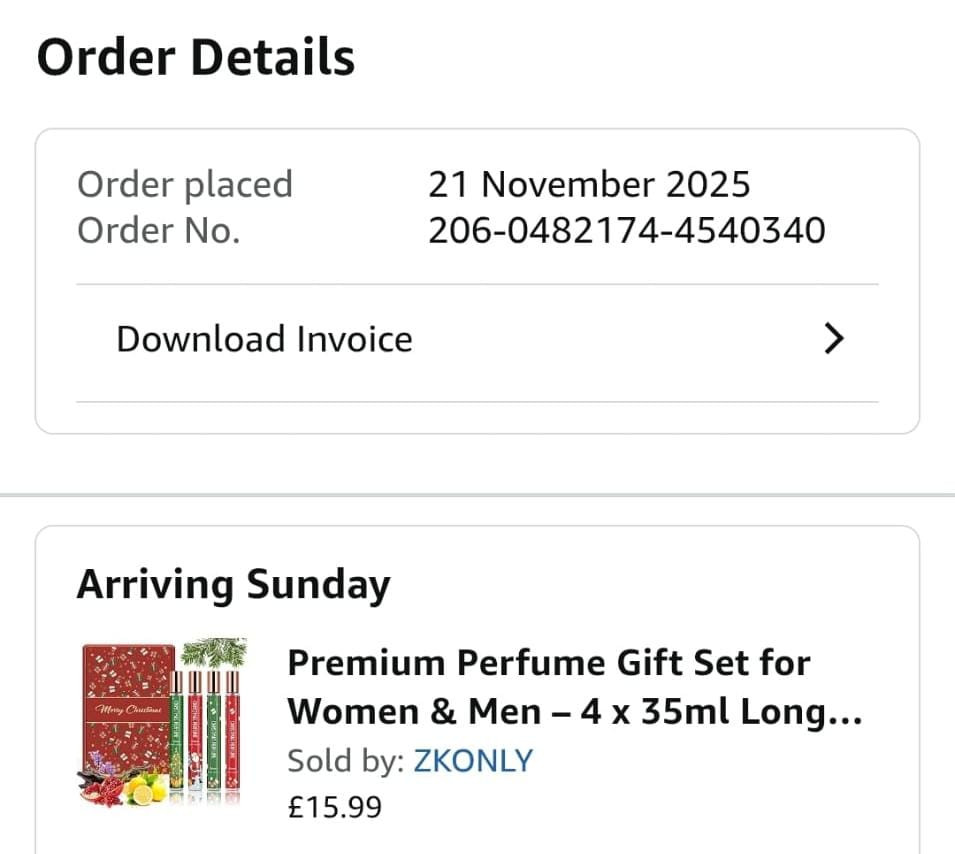Click the Order placed label

point(185,184)
